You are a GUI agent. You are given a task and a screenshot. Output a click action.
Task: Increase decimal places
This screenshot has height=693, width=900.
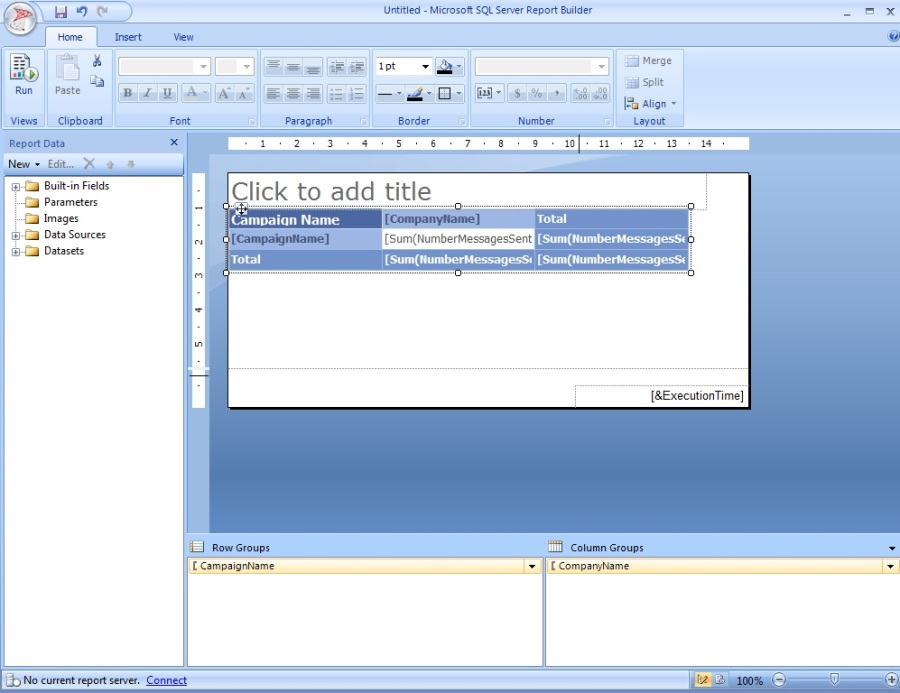580,93
